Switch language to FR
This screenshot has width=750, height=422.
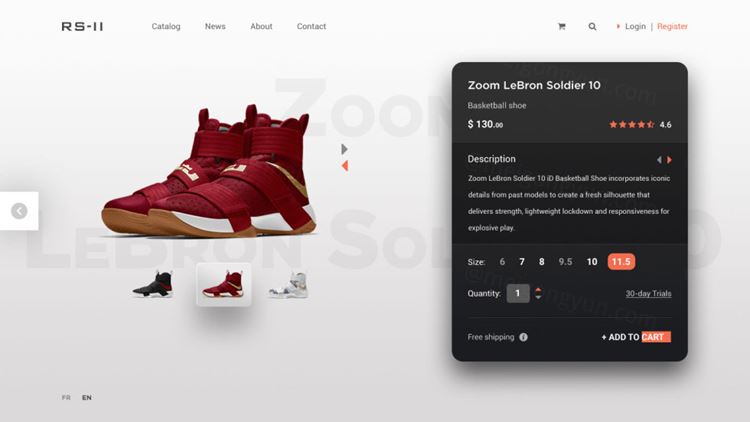[x=66, y=398]
